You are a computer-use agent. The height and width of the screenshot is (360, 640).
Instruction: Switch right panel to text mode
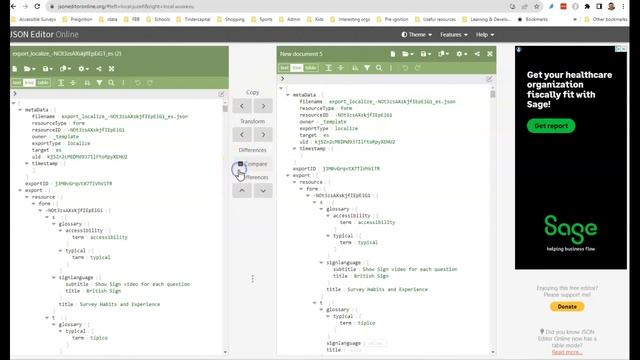click(284, 68)
